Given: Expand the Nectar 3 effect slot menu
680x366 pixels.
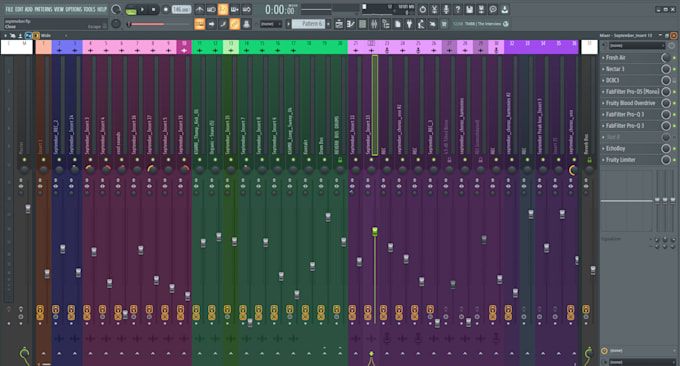Looking at the screenshot, I should click(603, 69).
